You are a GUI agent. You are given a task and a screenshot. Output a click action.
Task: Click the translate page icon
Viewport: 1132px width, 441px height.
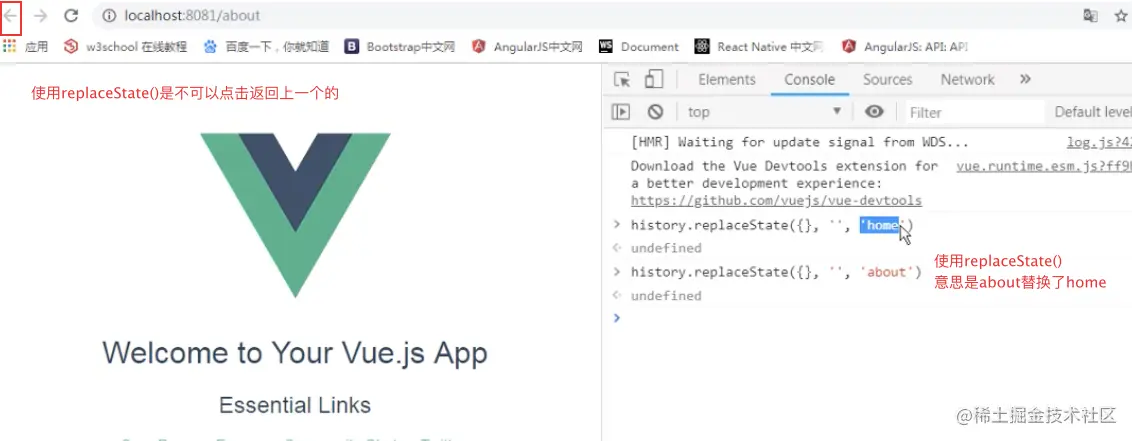[x=1090, y=16]
